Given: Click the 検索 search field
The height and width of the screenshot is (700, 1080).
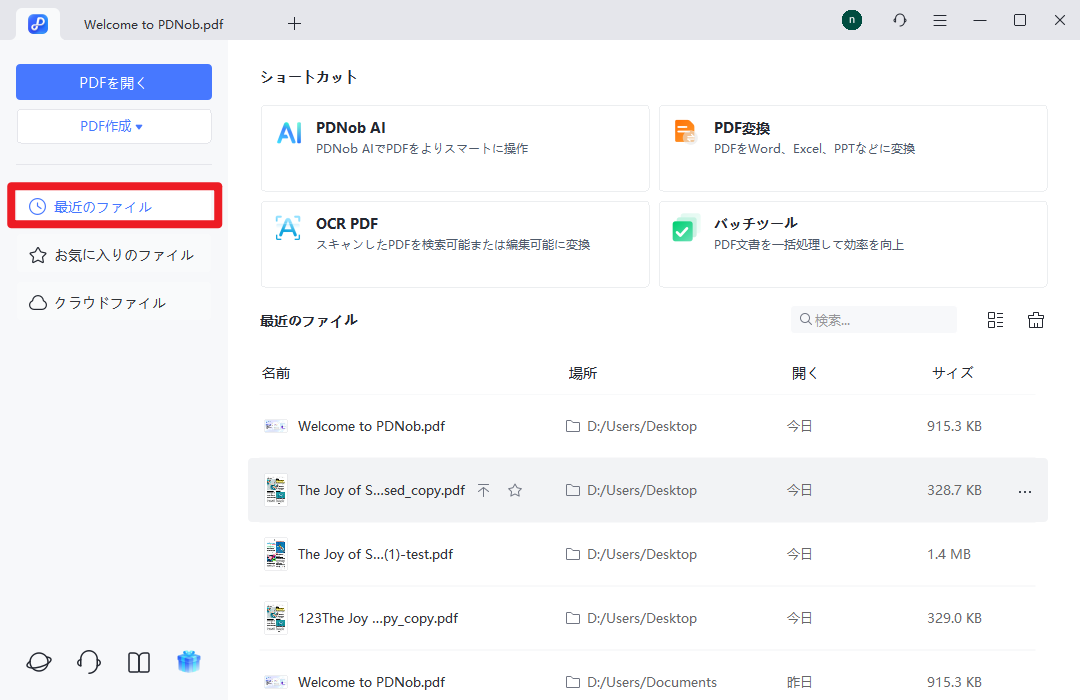Looking at the screenshot, I should pyautogui.click(x=873, y=319).
